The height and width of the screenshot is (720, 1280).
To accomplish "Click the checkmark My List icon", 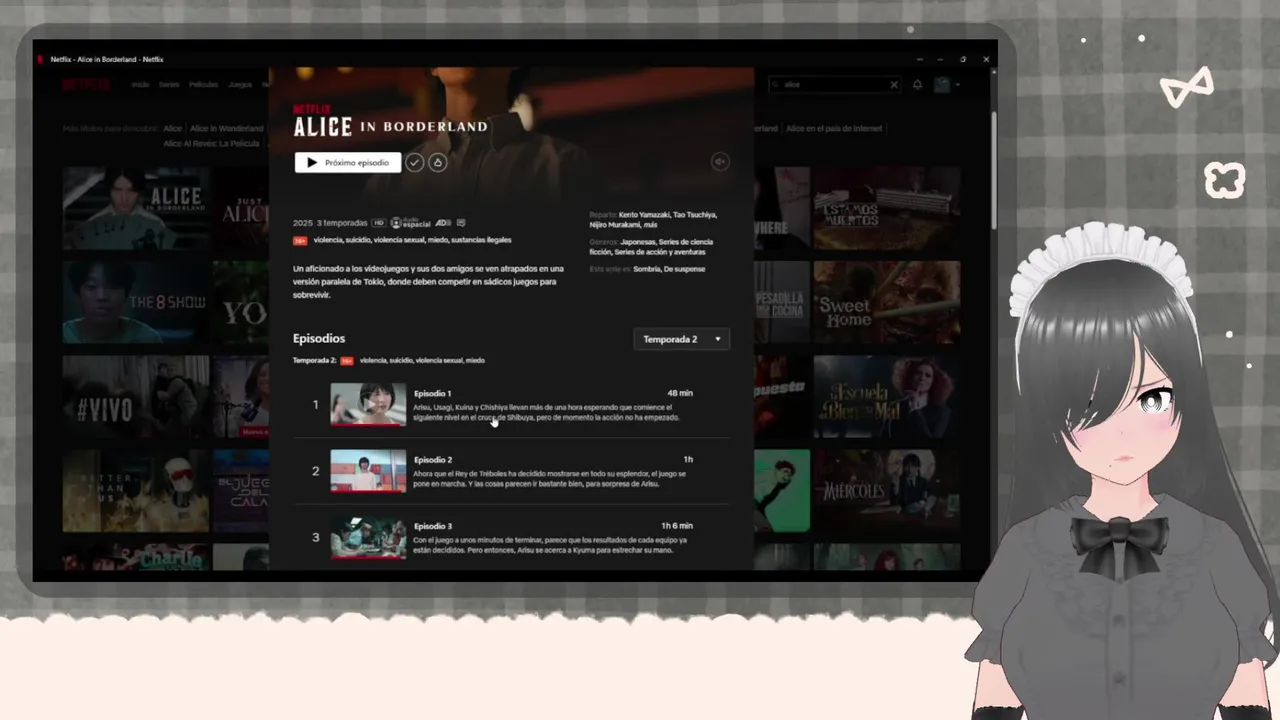I will click(x=415, y=162).
